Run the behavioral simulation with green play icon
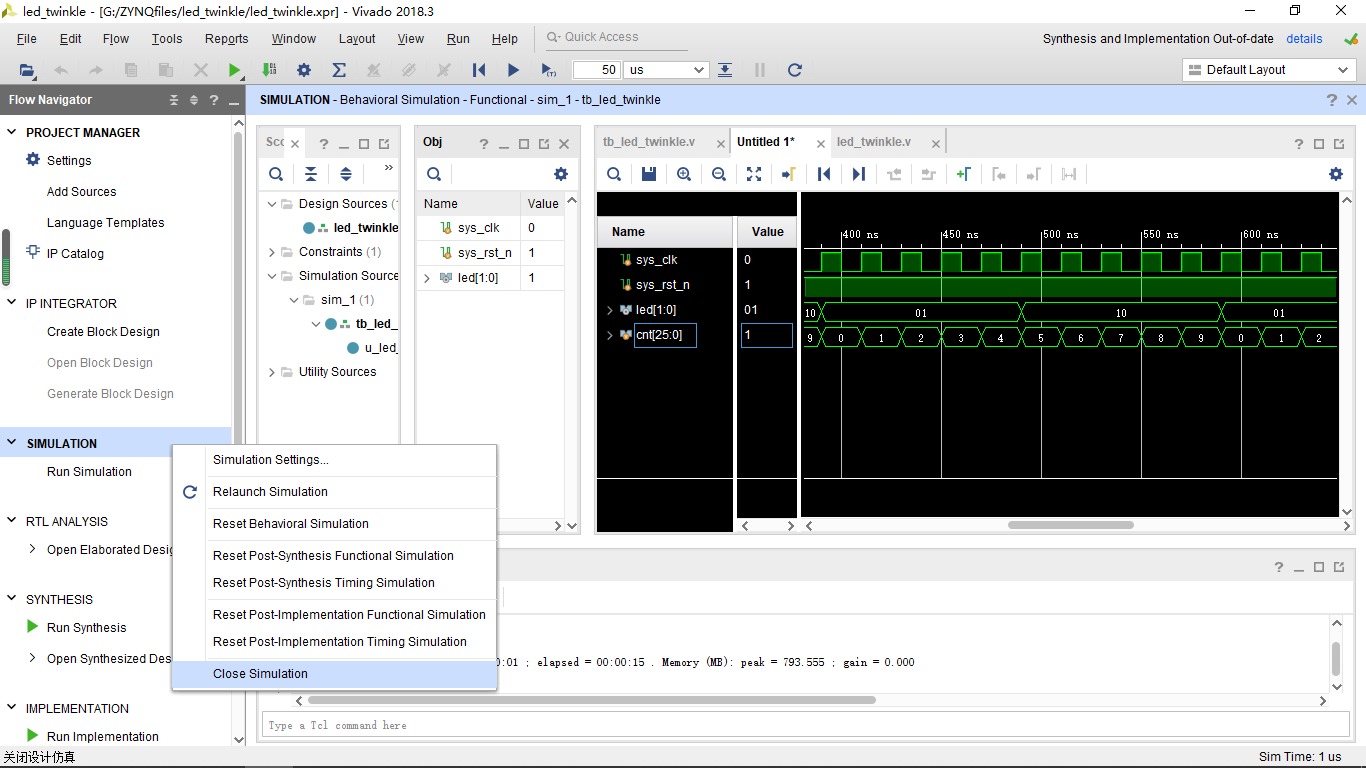The height and width of the screenshot is (768, 1366). pos(235,70)
